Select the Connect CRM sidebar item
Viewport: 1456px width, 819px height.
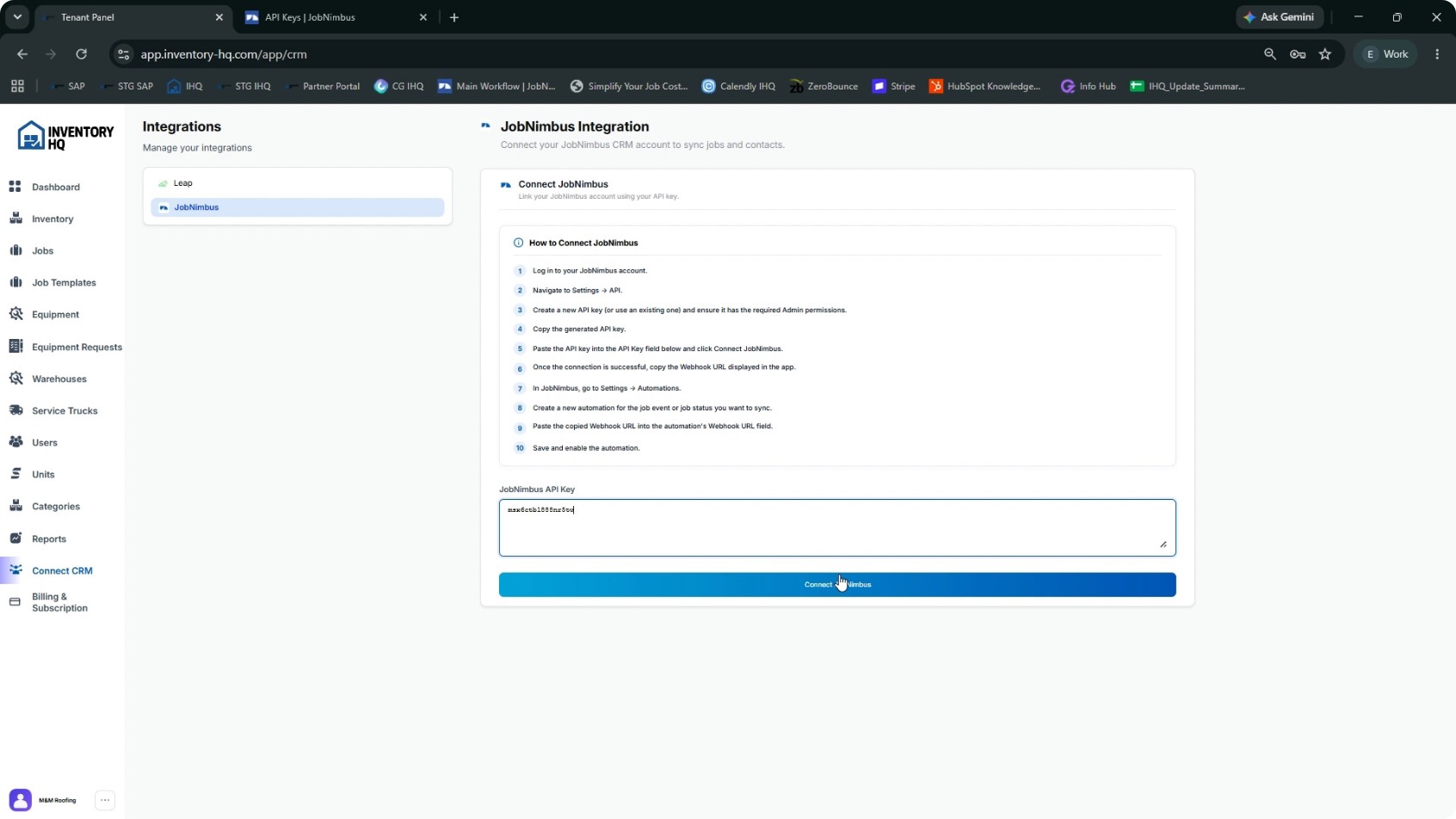coord(62,570)
